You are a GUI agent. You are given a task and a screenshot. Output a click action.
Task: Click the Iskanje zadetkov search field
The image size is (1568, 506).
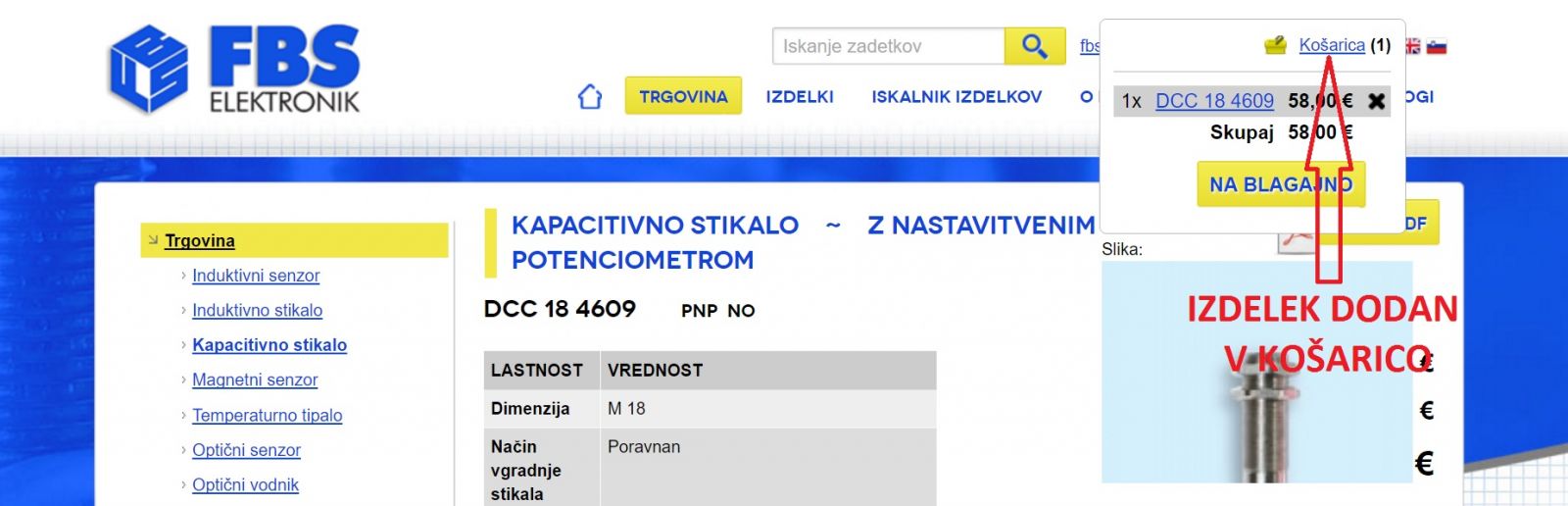click(890, 46)
